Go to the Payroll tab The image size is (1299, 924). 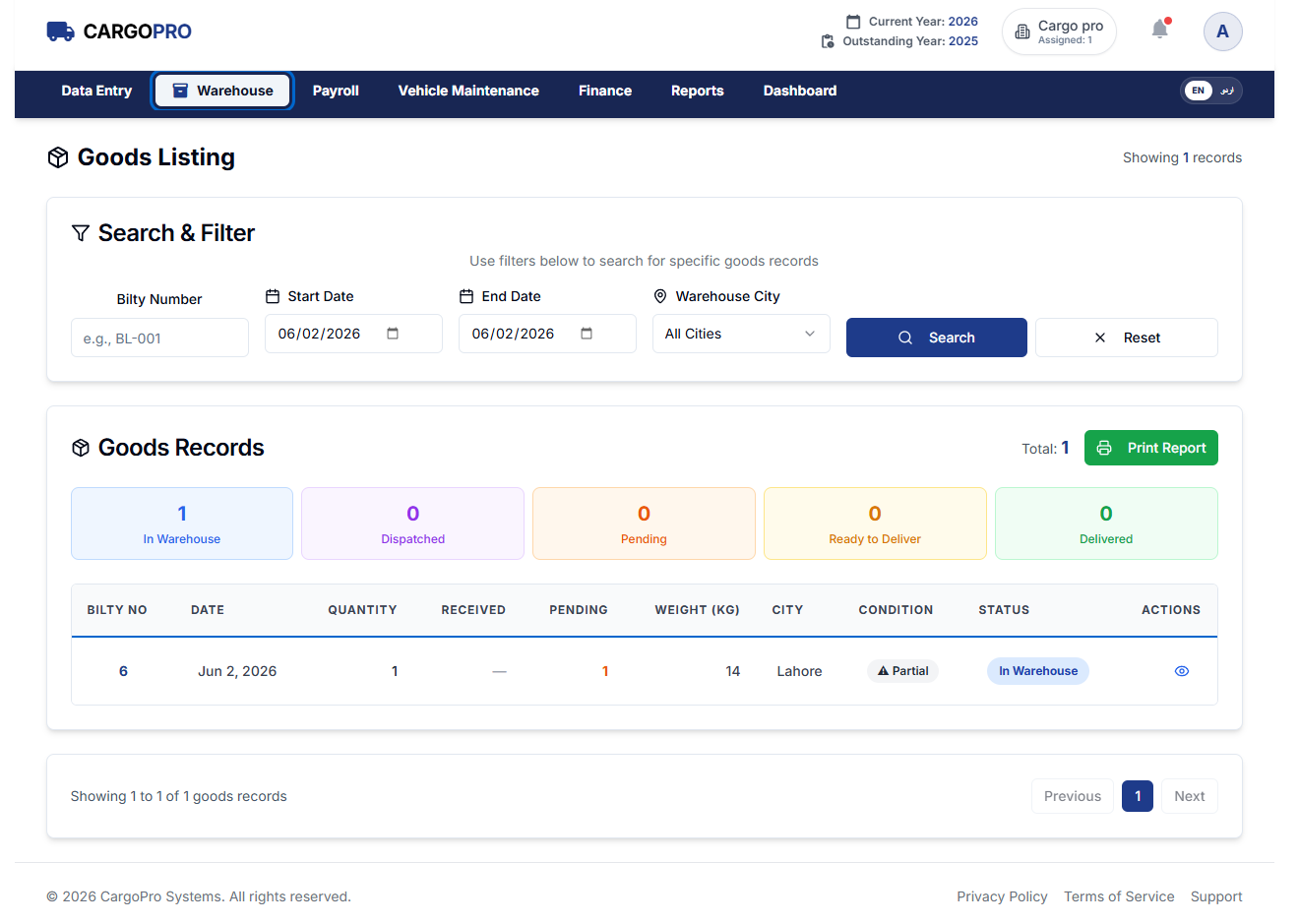point(336,91)
